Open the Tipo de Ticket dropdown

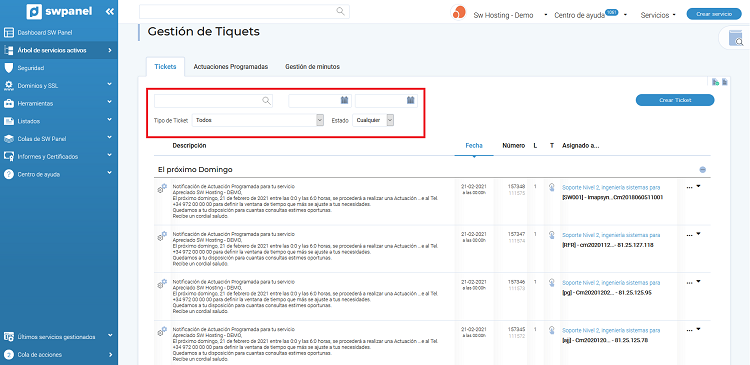tap(258, 121)
